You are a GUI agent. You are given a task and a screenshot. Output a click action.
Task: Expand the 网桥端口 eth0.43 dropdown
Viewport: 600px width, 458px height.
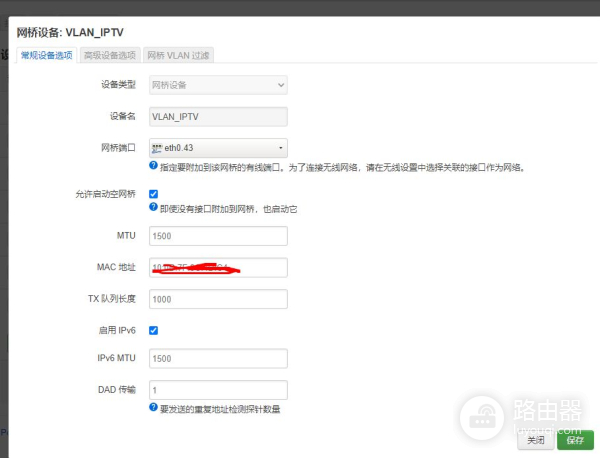tap(218, 148)
